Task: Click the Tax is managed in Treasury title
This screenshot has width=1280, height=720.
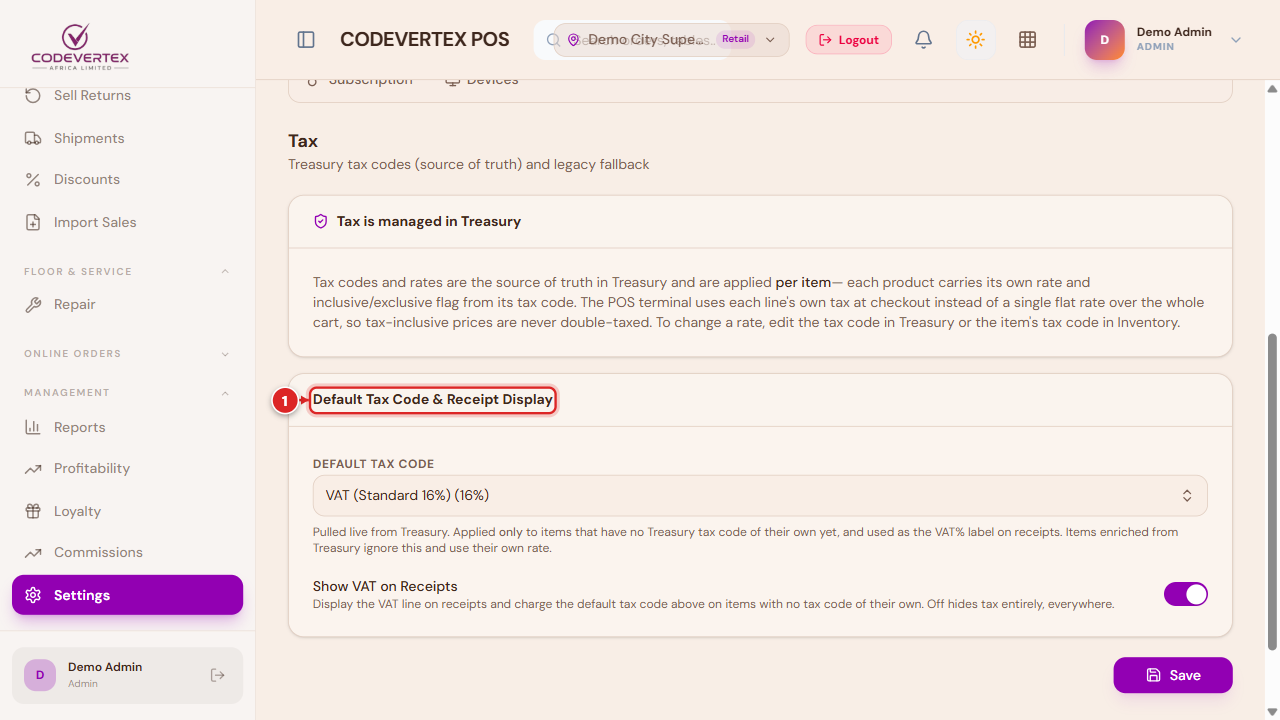Action: point(429,221)
